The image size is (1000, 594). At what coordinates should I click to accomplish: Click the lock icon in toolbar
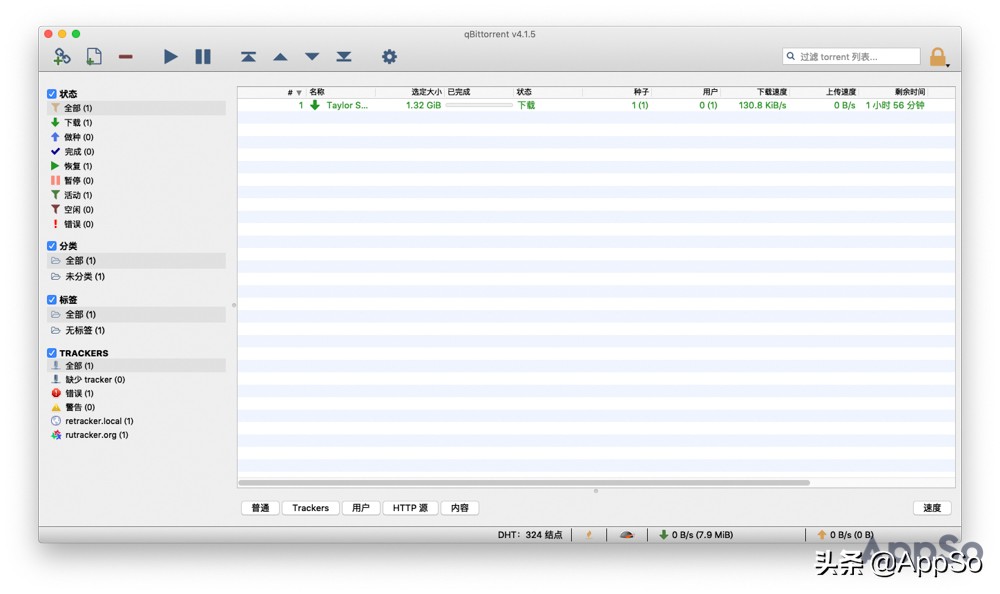pyautogui.click(x=937, y=57)
